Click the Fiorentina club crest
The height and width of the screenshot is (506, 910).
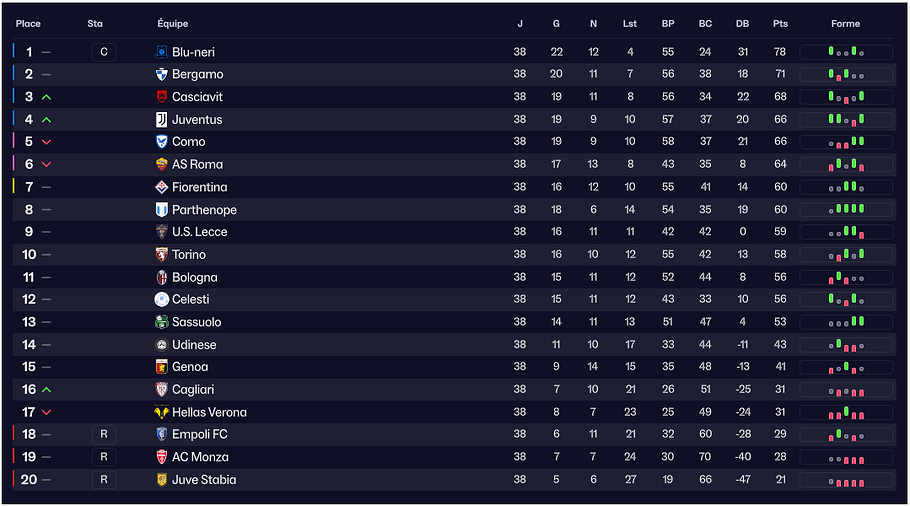pyautogui.click(x=162, y=187)
